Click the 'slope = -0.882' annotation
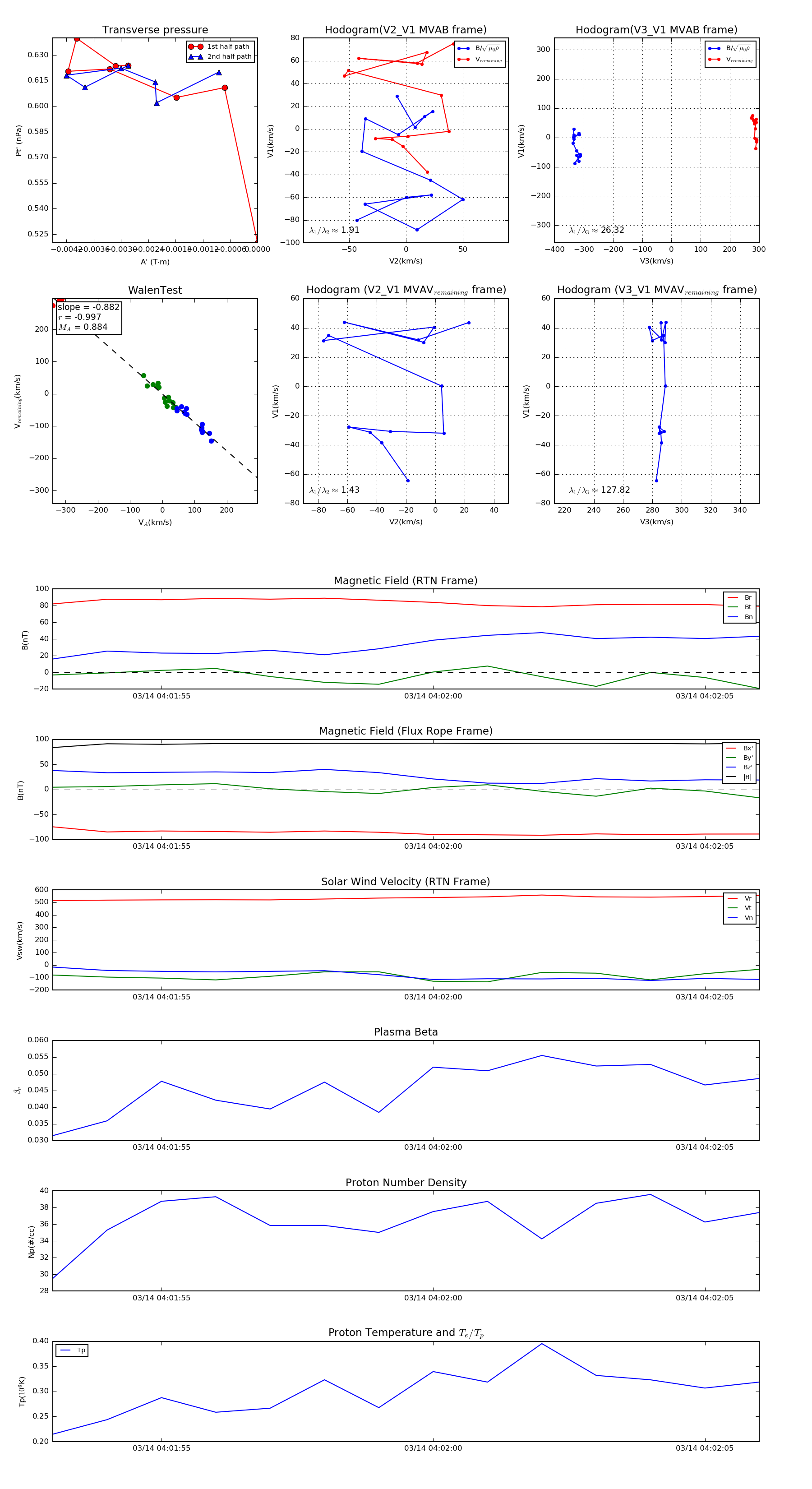 tap(88, 307)
